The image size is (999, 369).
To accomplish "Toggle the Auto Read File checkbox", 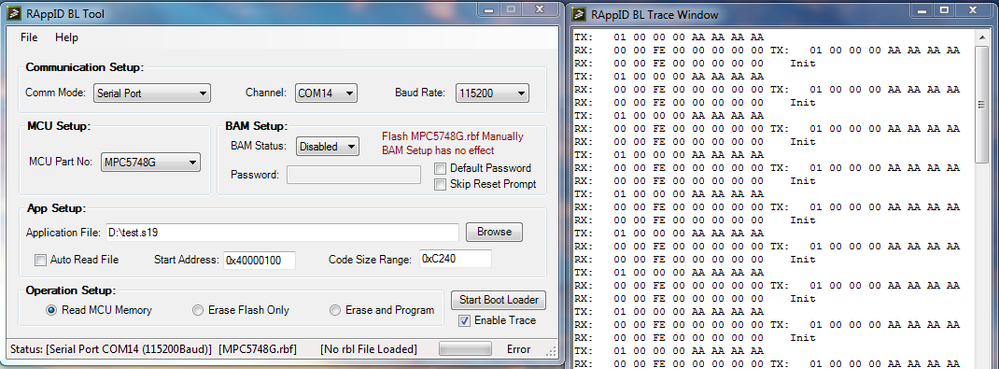I will pyautogui.click(x=41, y=260).
